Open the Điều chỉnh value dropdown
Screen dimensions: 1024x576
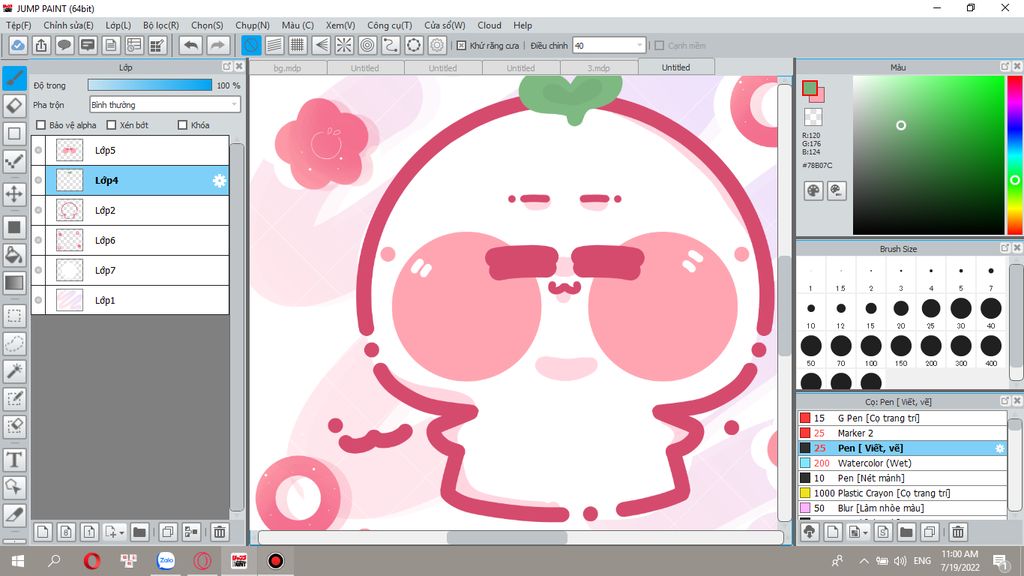(x=609, y=46)
